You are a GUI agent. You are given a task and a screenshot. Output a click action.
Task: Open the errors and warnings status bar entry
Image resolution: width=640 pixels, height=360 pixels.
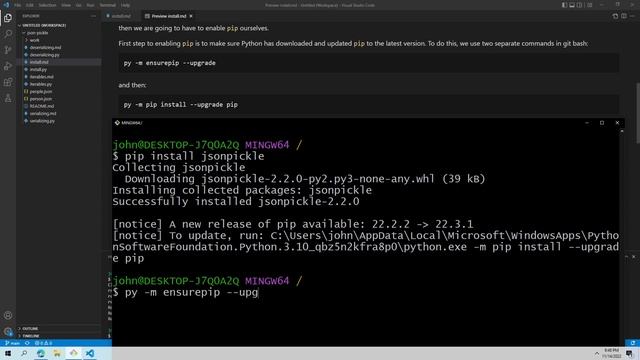click(x=43, y=343)
